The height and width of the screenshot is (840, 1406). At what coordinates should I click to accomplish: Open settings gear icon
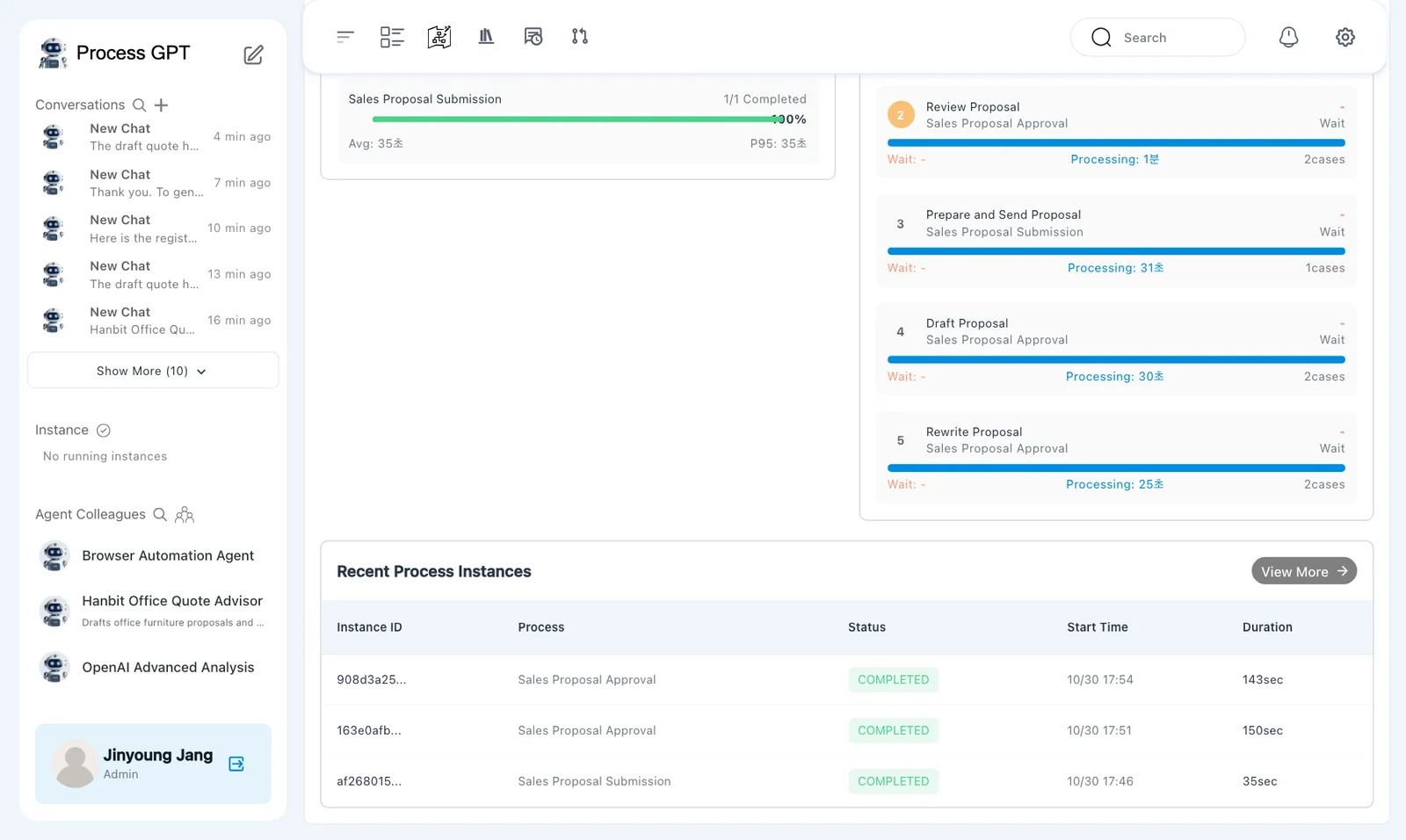(1345, 37)
